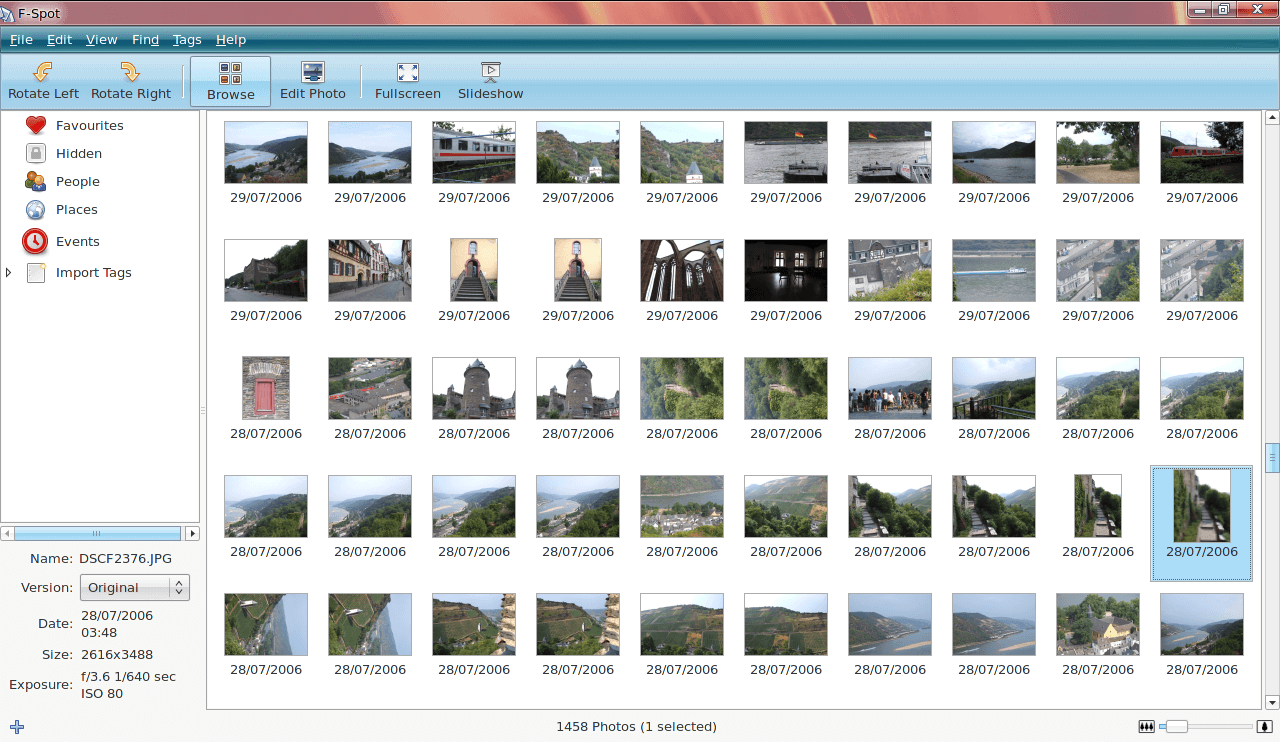Select the Hidden padlock tag

point(36,154)
